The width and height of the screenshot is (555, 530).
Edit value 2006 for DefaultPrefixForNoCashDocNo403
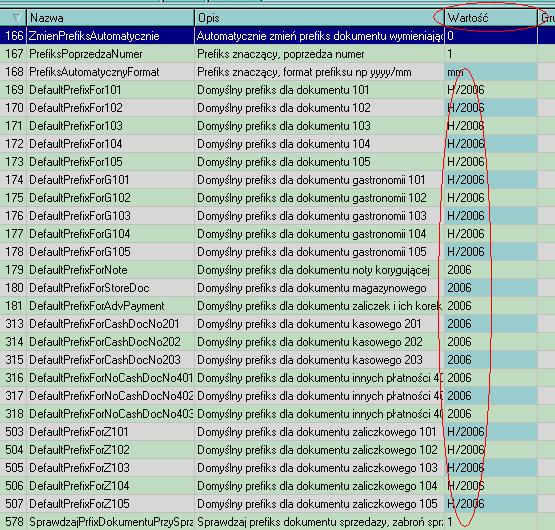pyautogui.click(x=491, y=414)
